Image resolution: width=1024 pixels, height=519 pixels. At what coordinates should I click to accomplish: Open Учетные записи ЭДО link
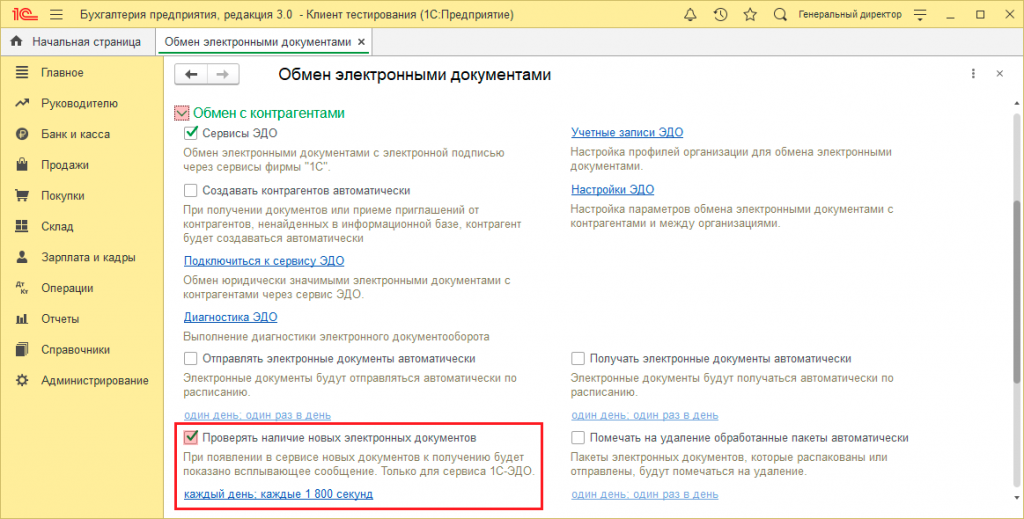pos(627,133)
